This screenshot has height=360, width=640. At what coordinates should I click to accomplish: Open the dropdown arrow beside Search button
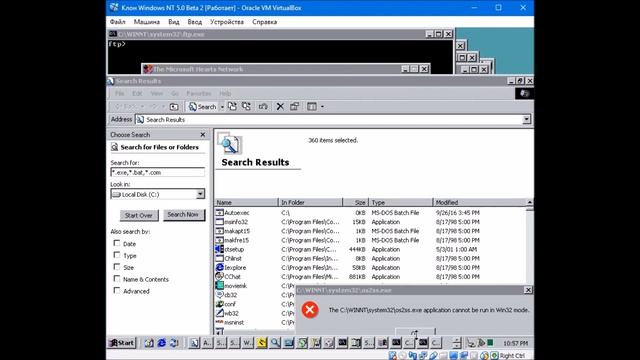coord(222,107)
